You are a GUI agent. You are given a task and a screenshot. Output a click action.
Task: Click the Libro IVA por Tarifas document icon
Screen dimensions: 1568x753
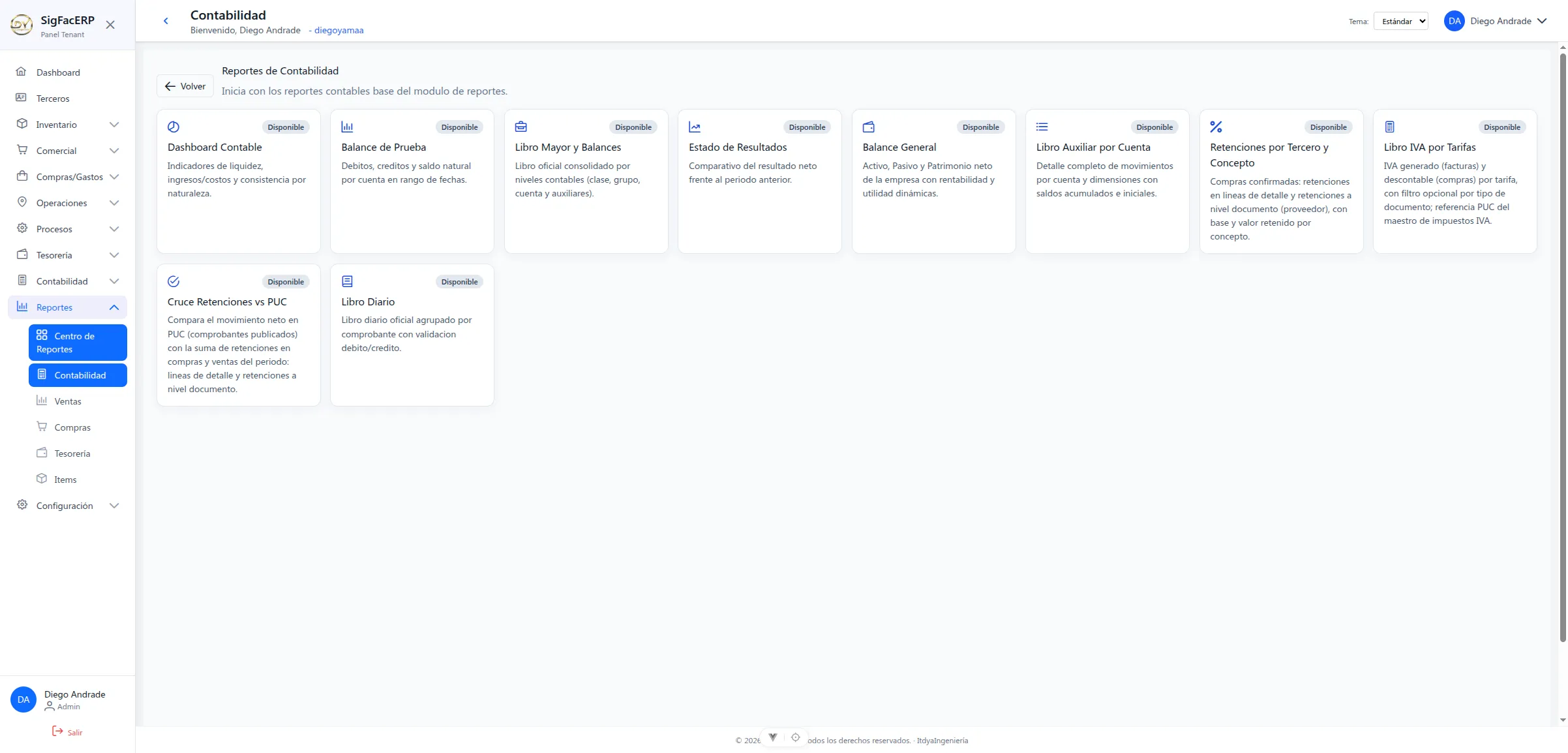tap(1390, 127)
